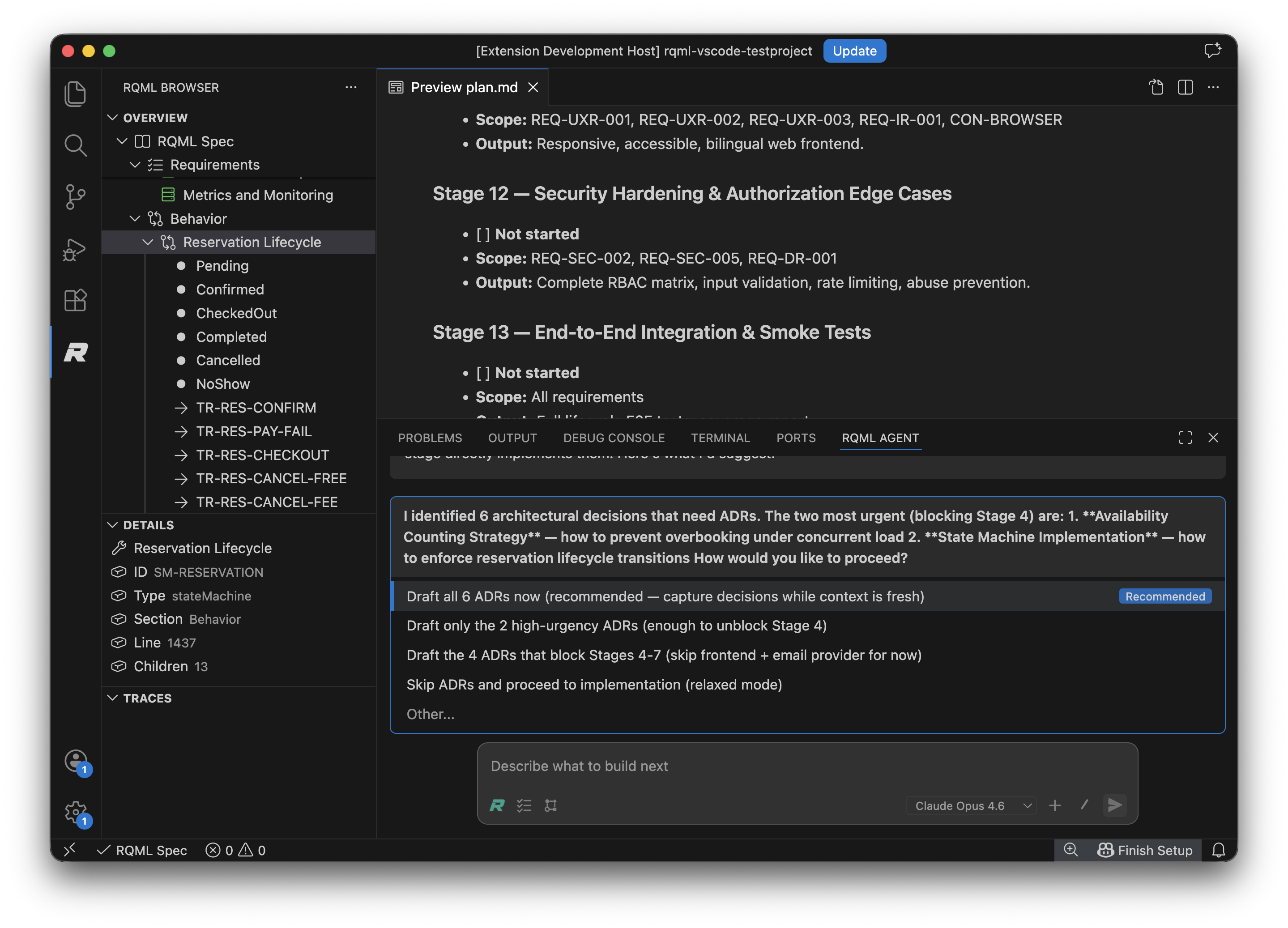Switch to the TERMINAL panel tab

click(720, 438)
